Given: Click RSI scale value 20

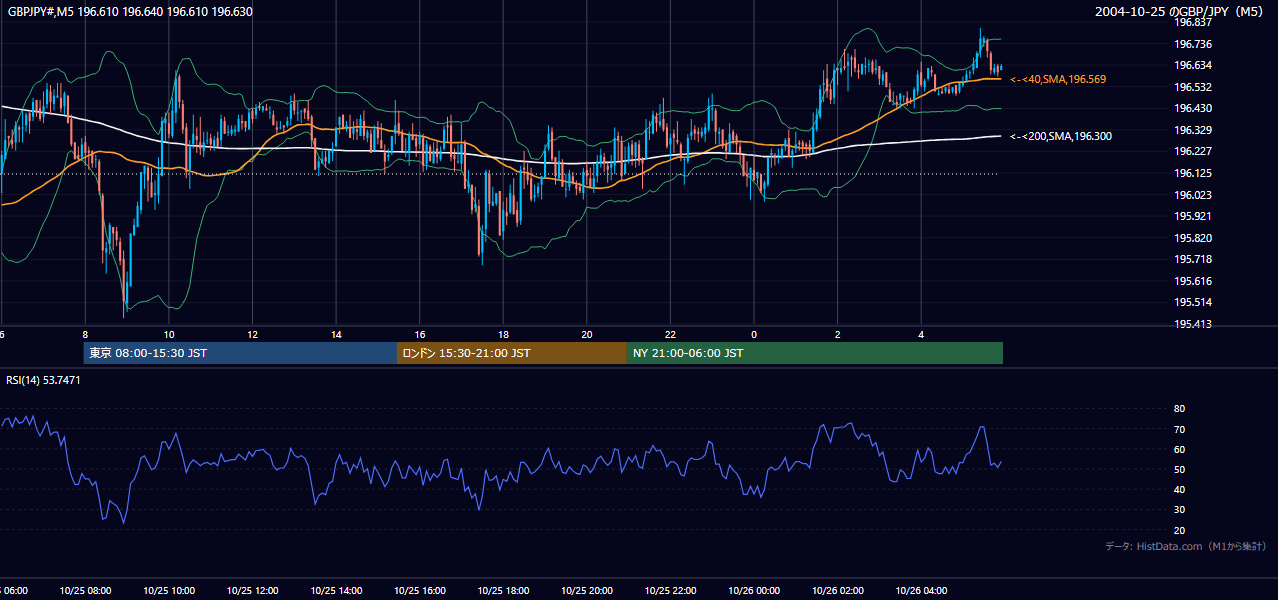Looking at the screenshot, I should [1179, 530].
